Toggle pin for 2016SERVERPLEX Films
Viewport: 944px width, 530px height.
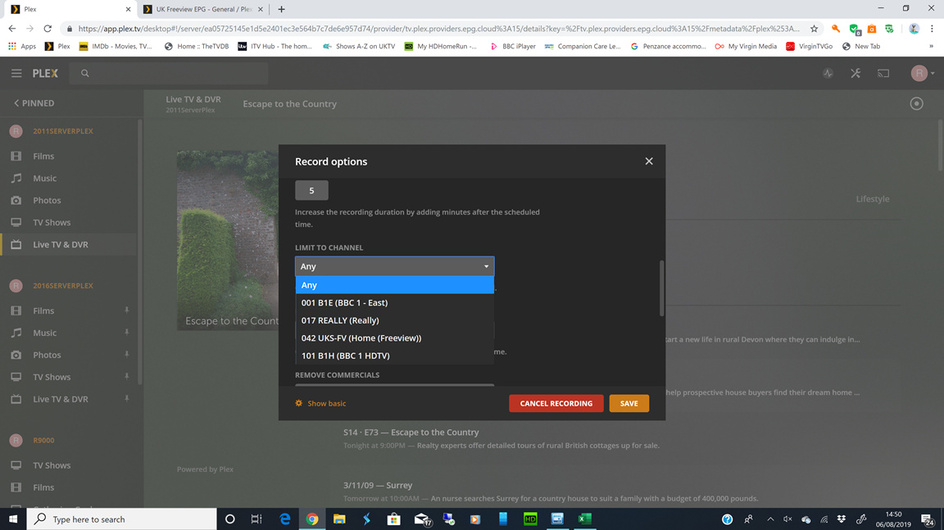[x=126, y=310]
